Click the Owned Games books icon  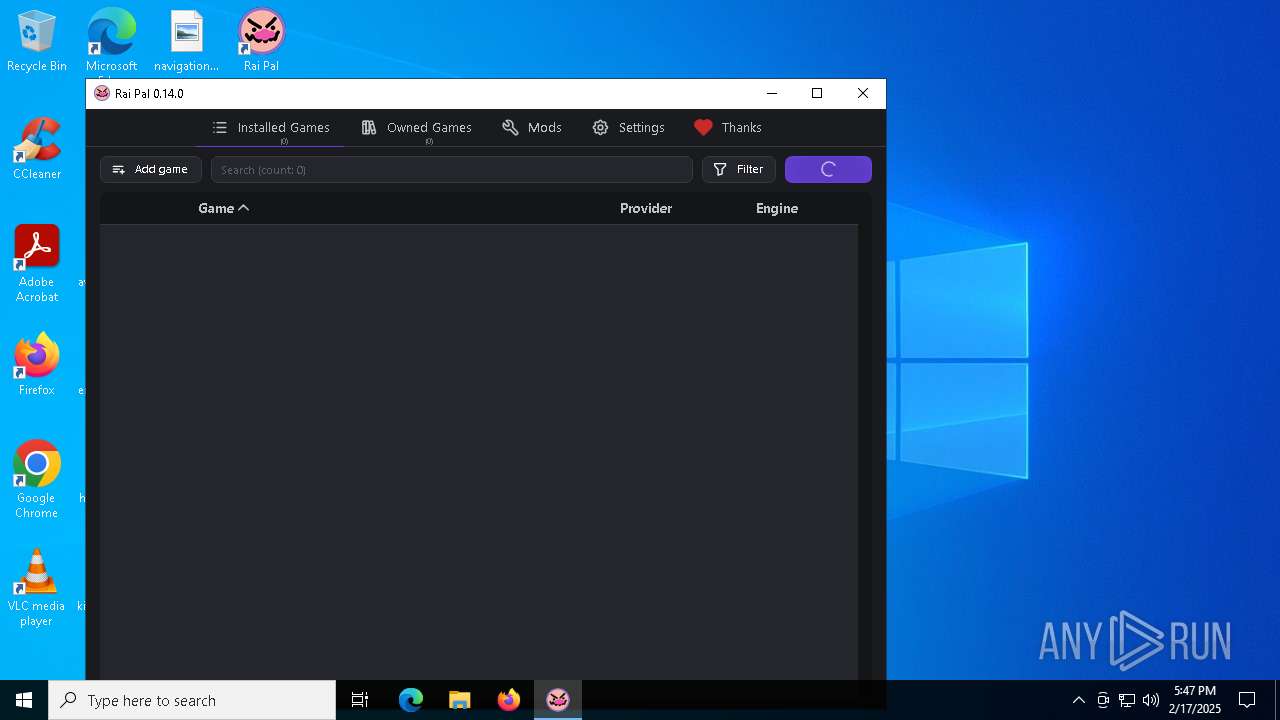click(x=369, y=128)
